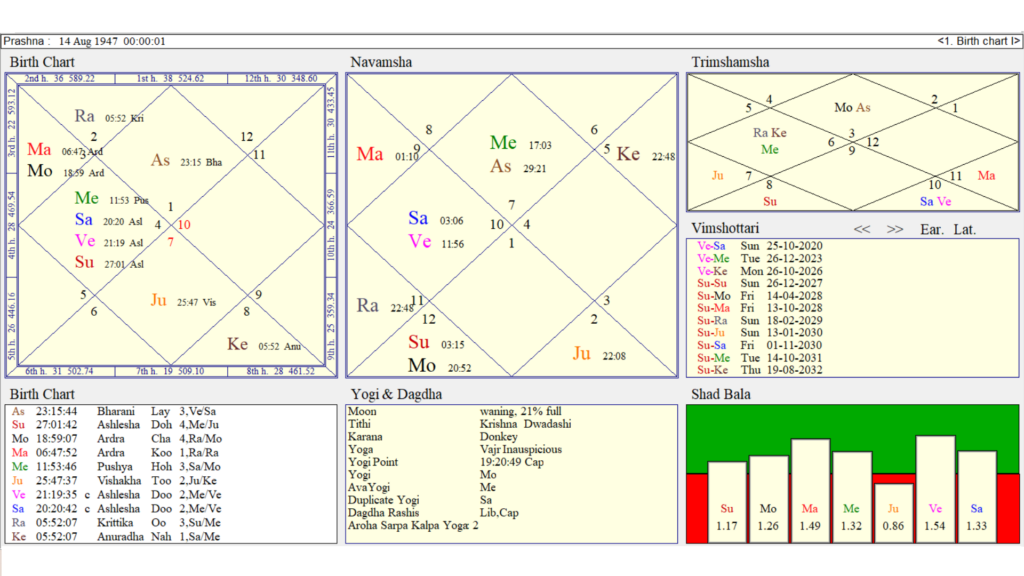
Task: Click the >> next dasha button
Action: tap(895, 229)
